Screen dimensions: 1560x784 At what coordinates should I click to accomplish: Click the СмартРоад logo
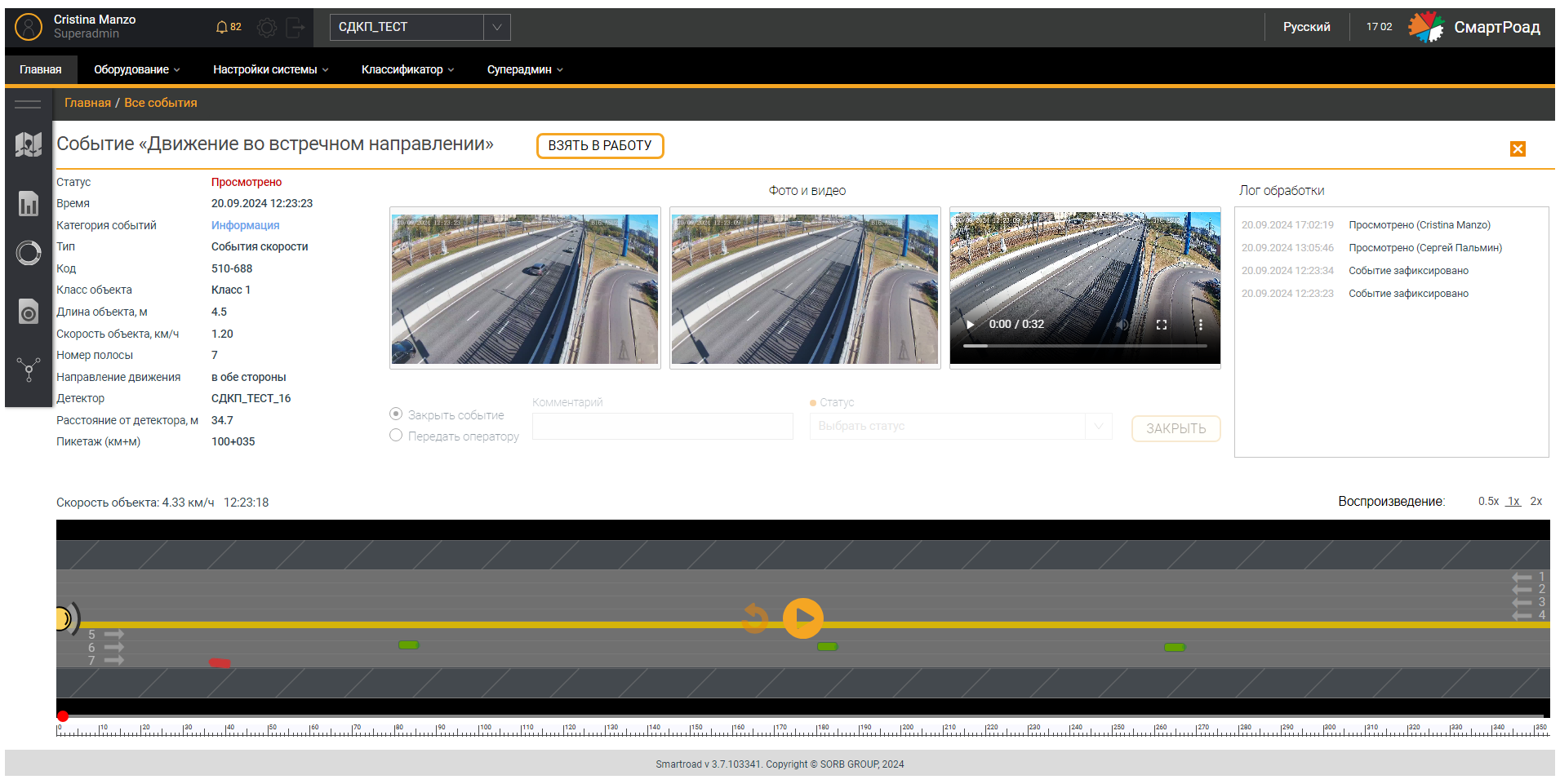[x=1474, y=27]
